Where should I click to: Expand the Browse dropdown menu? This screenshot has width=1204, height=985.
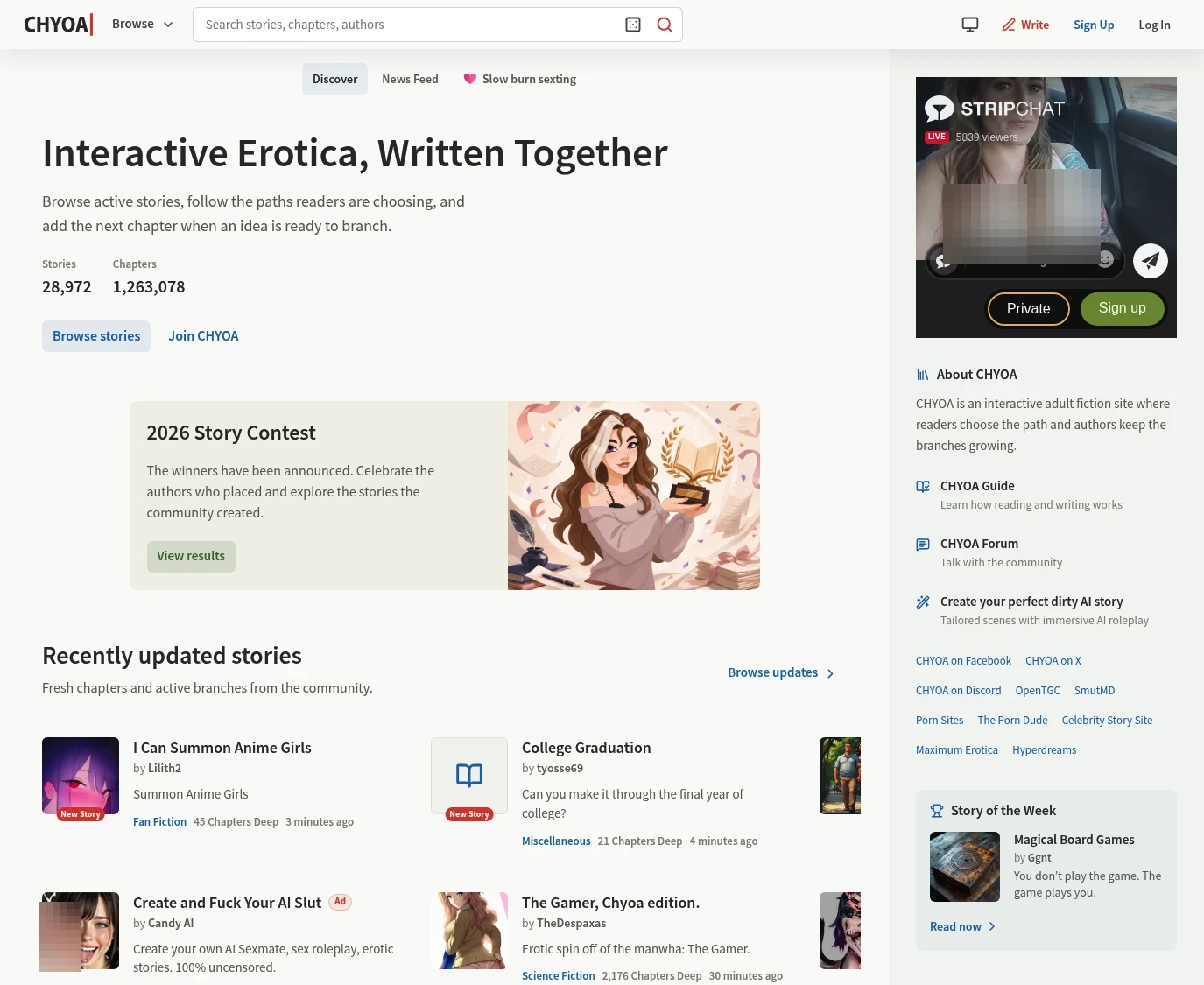143,25
